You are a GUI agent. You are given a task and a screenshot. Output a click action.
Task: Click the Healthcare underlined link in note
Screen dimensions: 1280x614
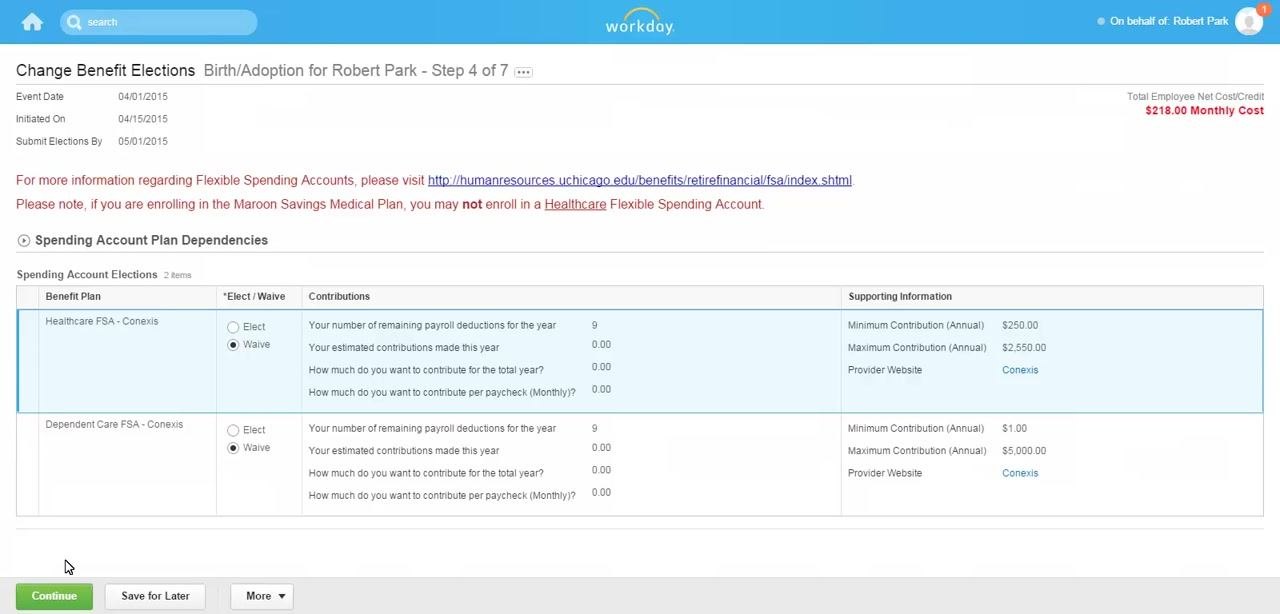tap(575, 204)
